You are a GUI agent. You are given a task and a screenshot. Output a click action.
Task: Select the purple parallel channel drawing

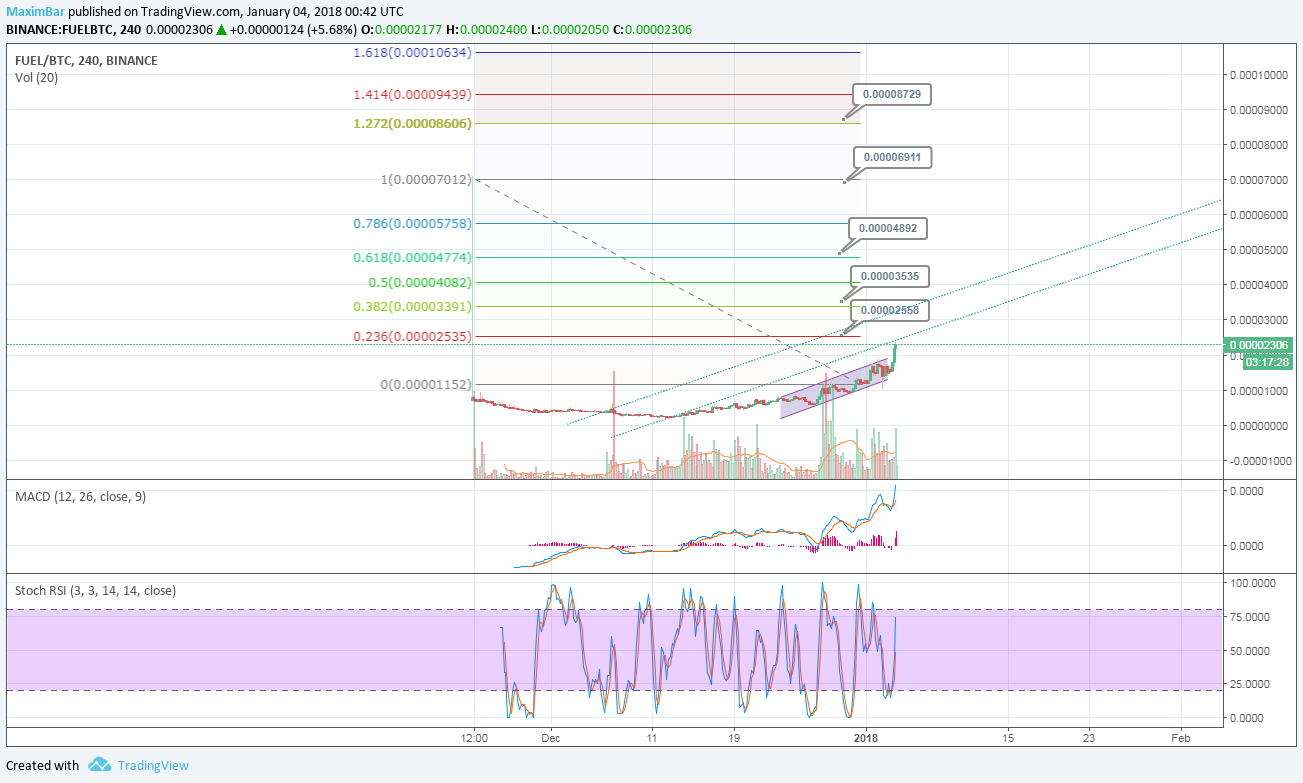click(x=833, y=388)
